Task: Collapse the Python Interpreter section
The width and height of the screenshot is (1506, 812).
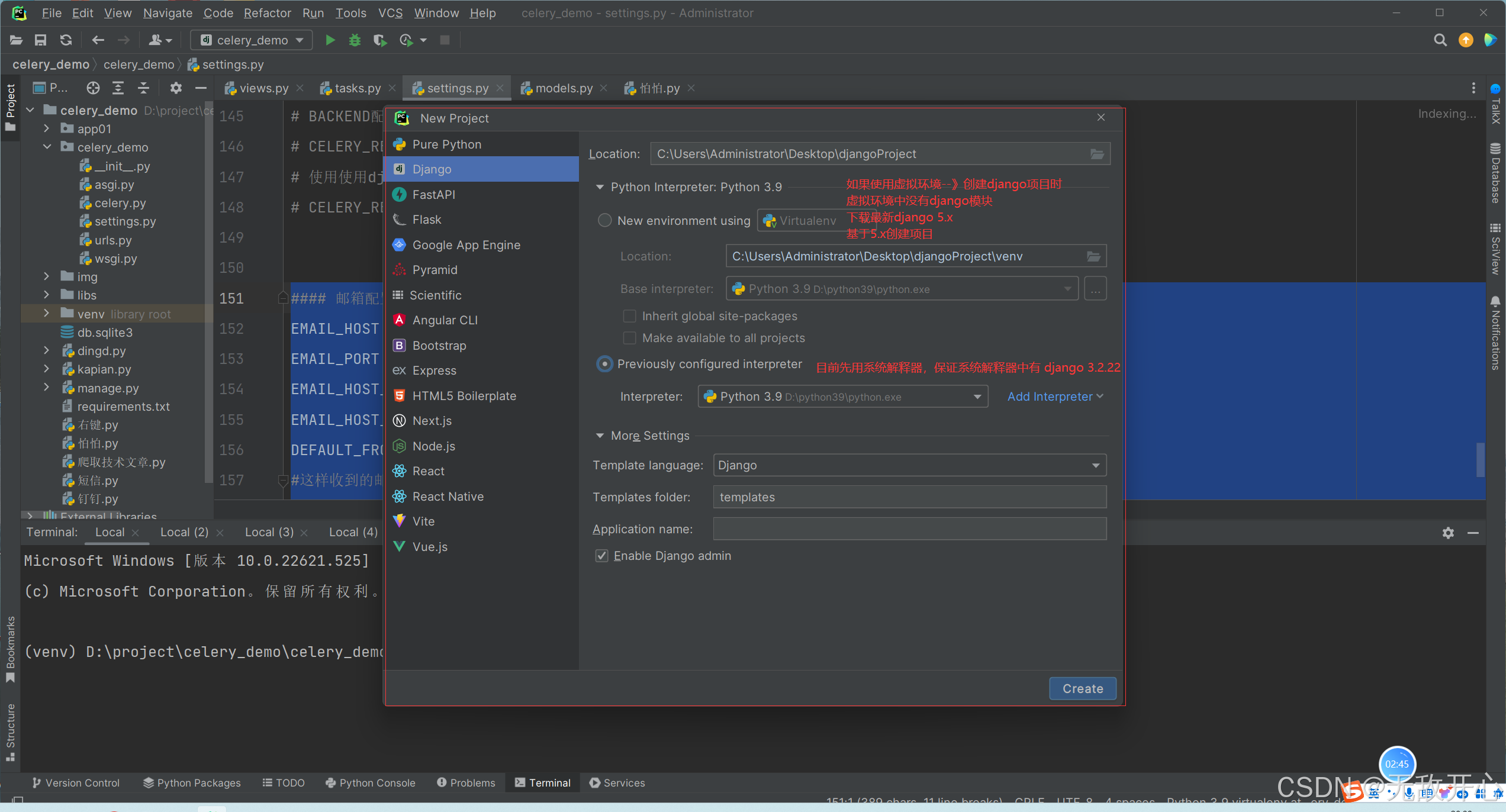Action: 600,187
